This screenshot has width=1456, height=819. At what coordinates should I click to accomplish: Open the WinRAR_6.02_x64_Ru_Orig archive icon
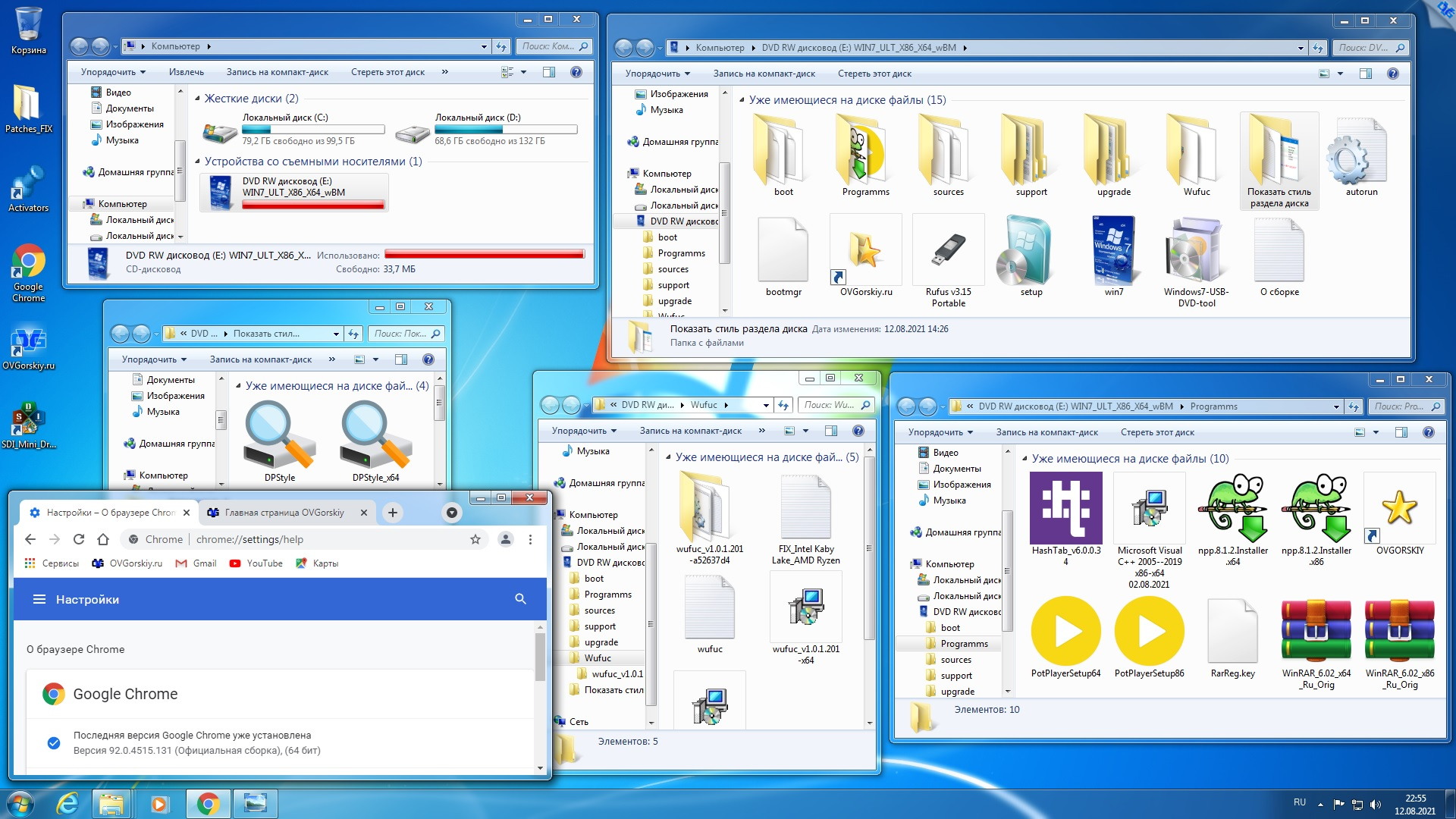click(1316, 631)
